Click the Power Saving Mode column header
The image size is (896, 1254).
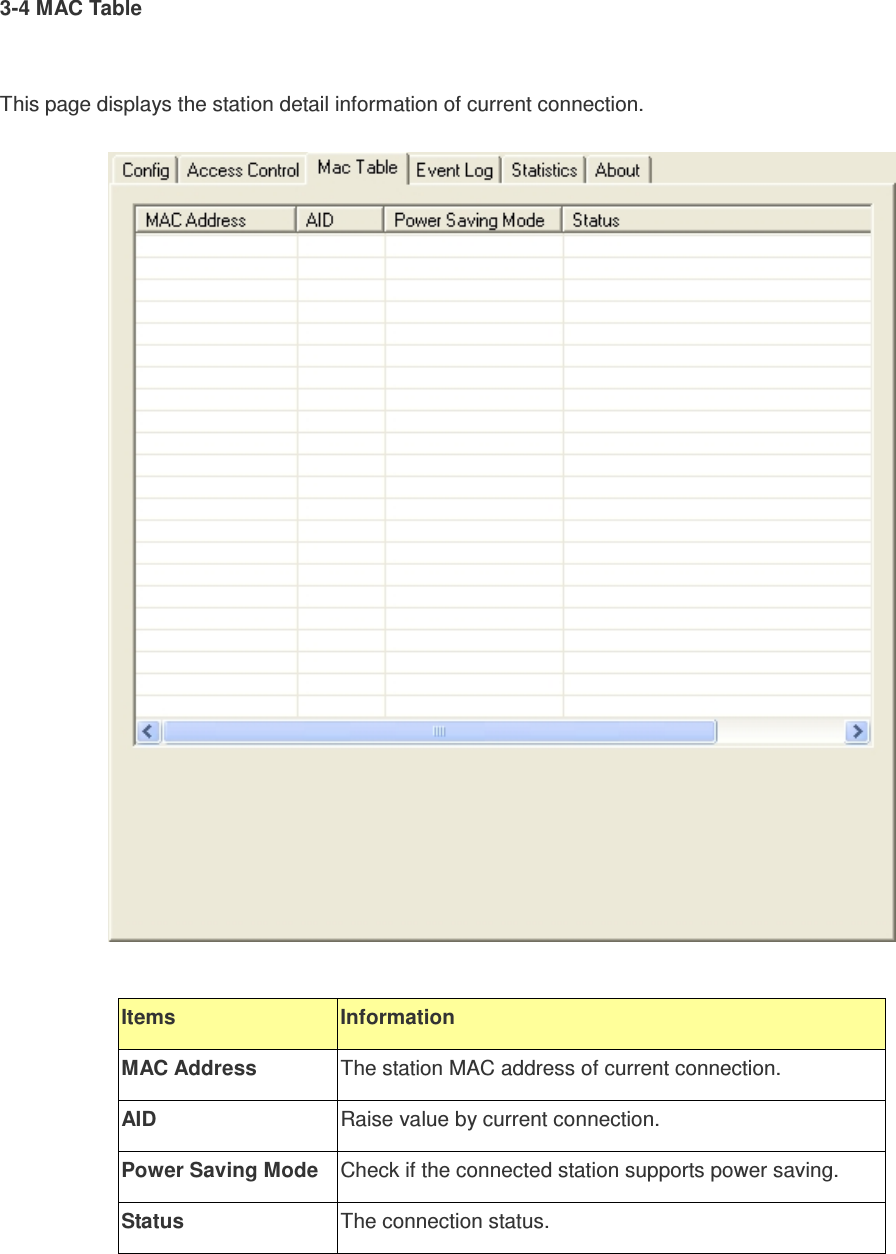470,220
